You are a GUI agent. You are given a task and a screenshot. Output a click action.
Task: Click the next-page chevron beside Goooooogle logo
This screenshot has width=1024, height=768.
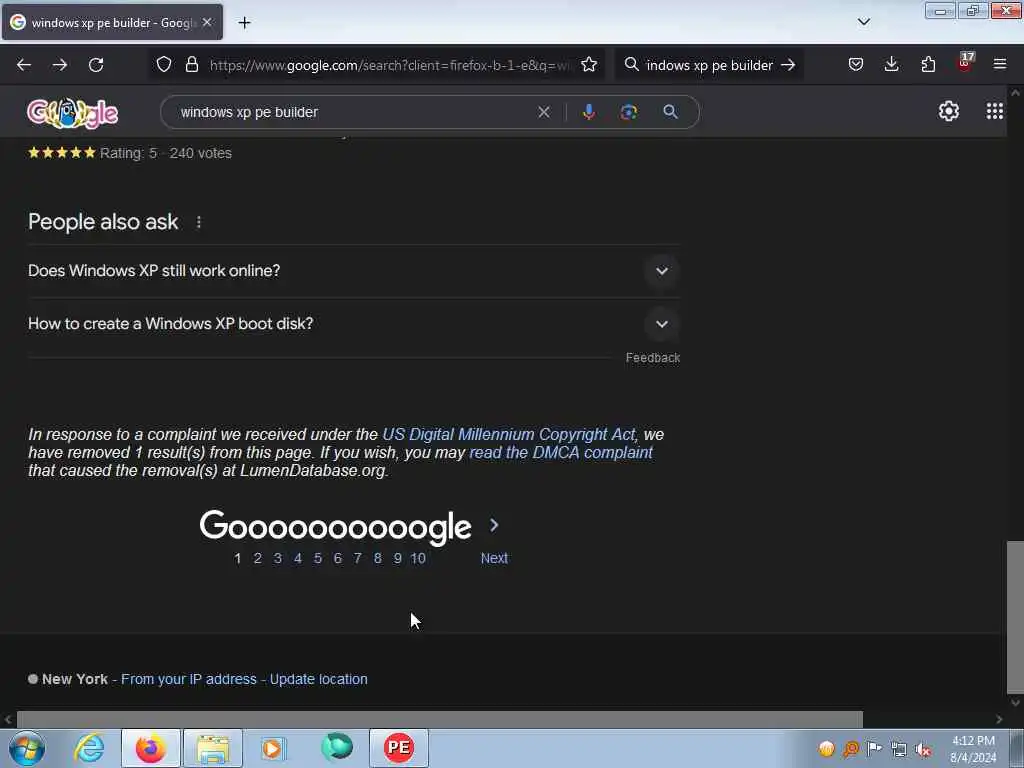point(494,525)
